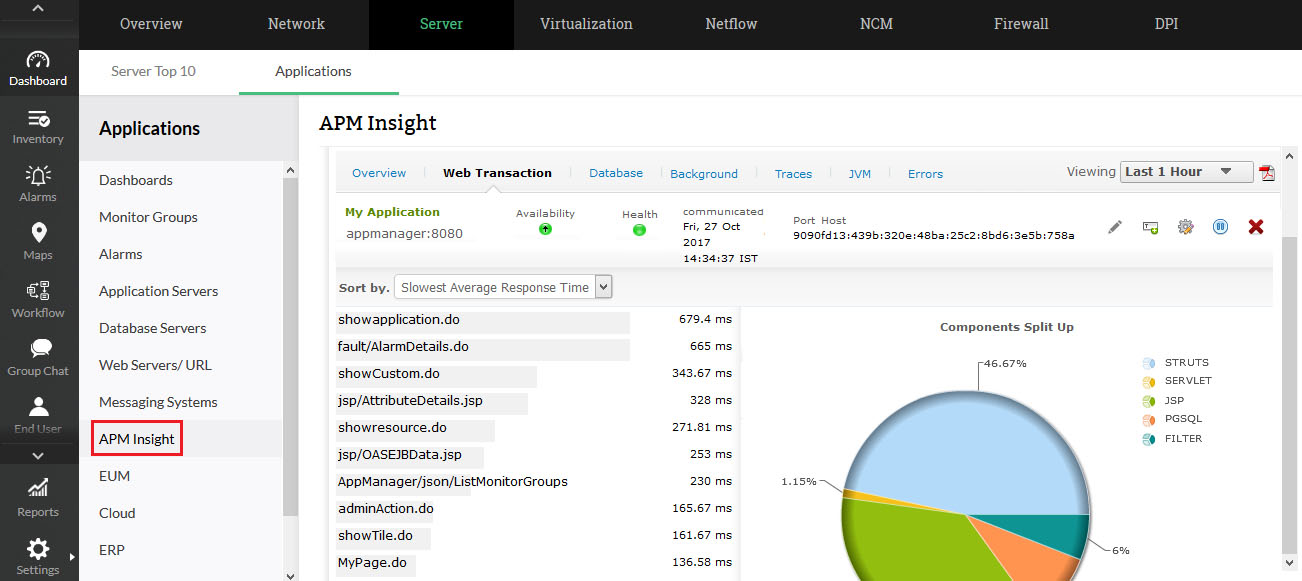Screen dimensions: 1302x581
Task: Switch to the Overview top menu
Action: [x=151, y=24]
